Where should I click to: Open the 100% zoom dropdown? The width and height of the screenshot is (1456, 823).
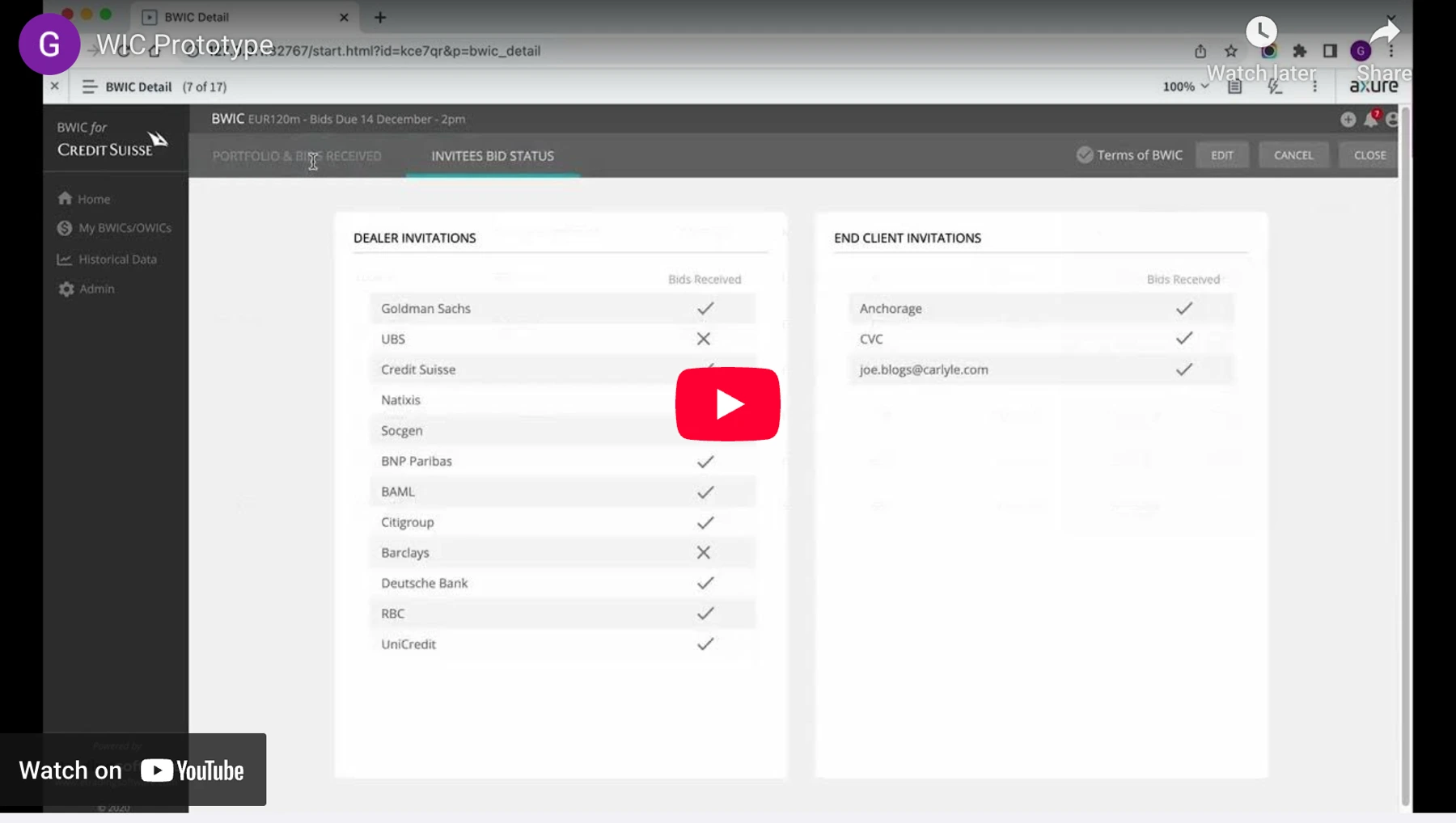[1186, 87]
